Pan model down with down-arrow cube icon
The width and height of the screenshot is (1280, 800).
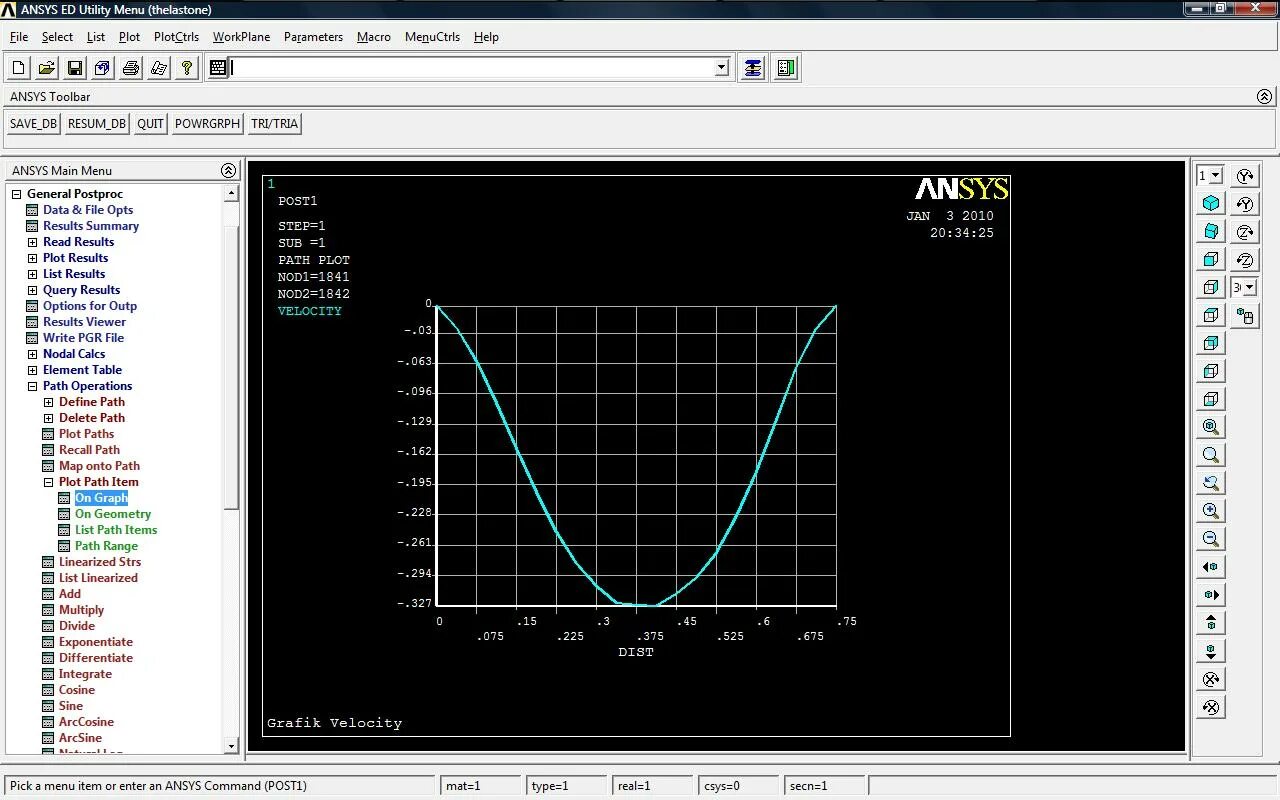click(x=1211, y=651)
